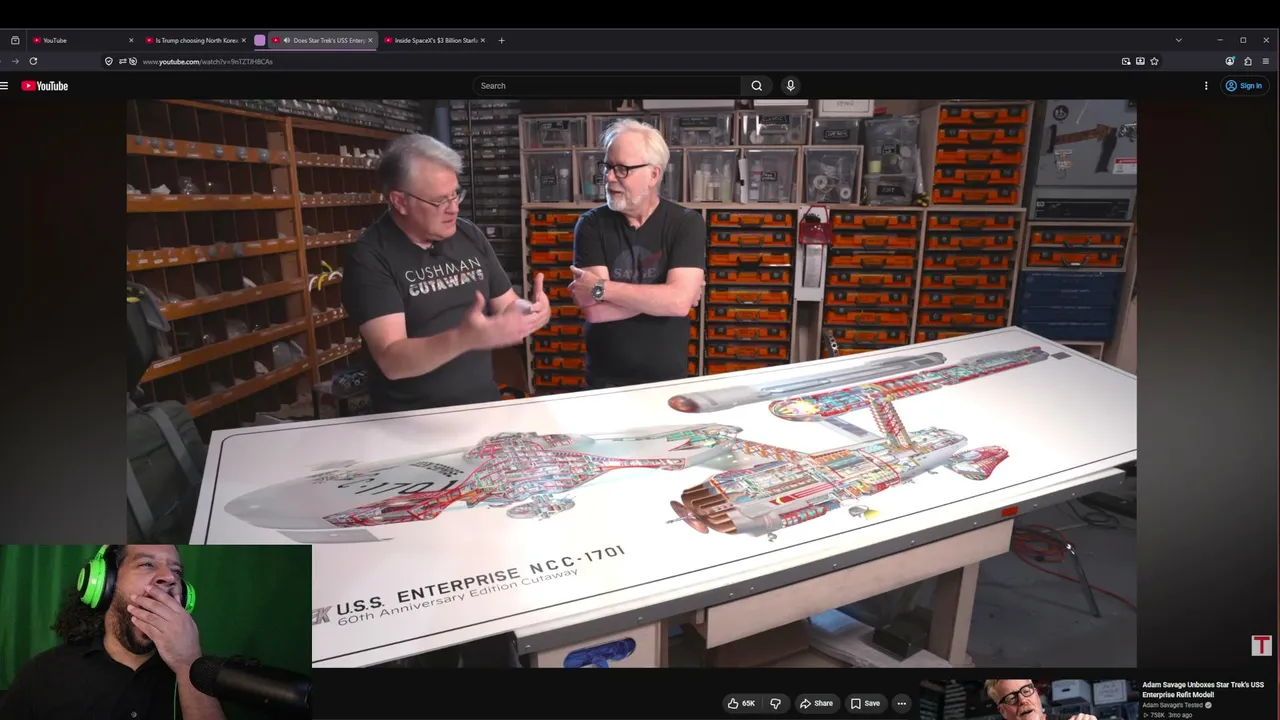Open the YouTube guide hamburger menu
Viewport: 1280px width, 720px height.
[5, 86]
